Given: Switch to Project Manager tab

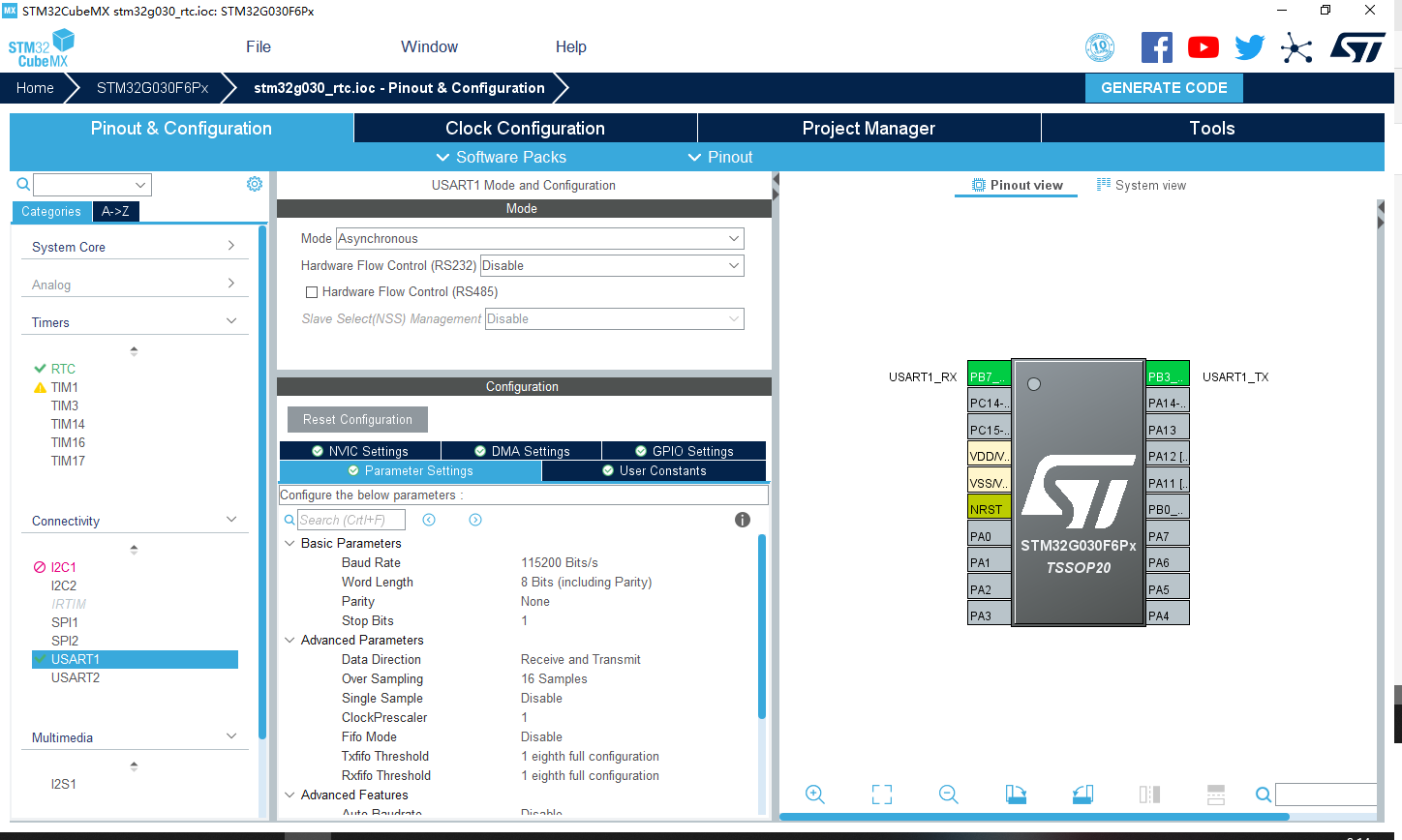Looking at the screenshot, I should click(x=869, y=128).
